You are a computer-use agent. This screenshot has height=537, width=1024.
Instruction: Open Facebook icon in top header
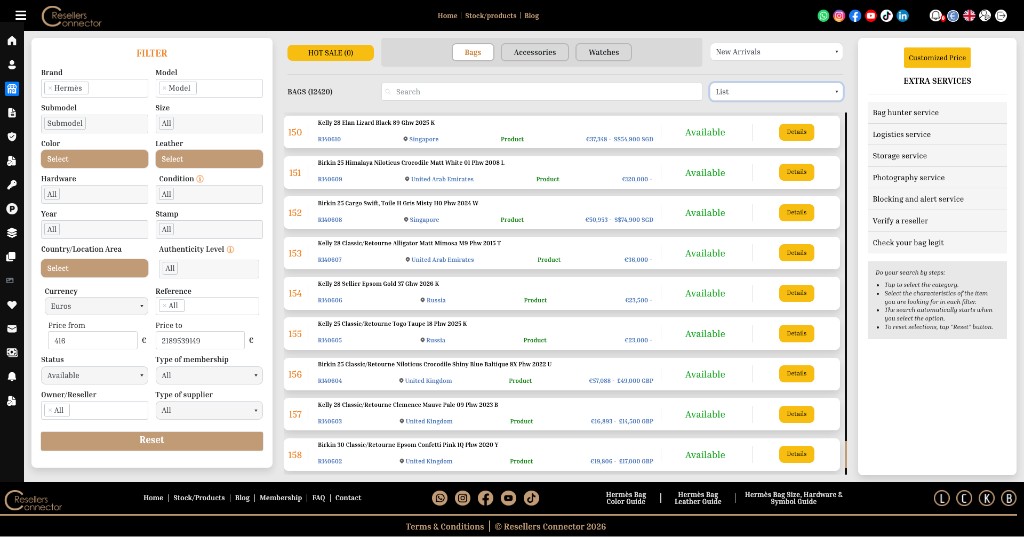pyautogui.click(x=855, y=16)
